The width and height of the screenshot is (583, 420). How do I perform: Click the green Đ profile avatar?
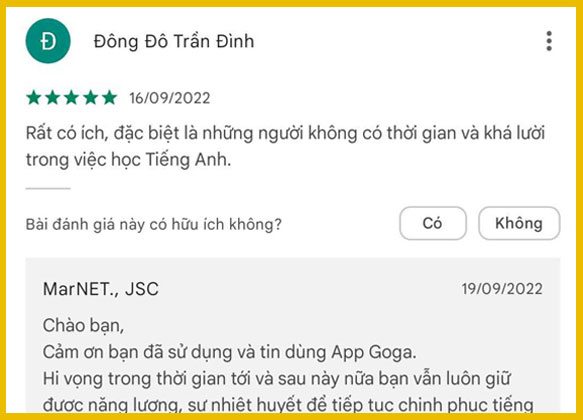click(48, 41)
